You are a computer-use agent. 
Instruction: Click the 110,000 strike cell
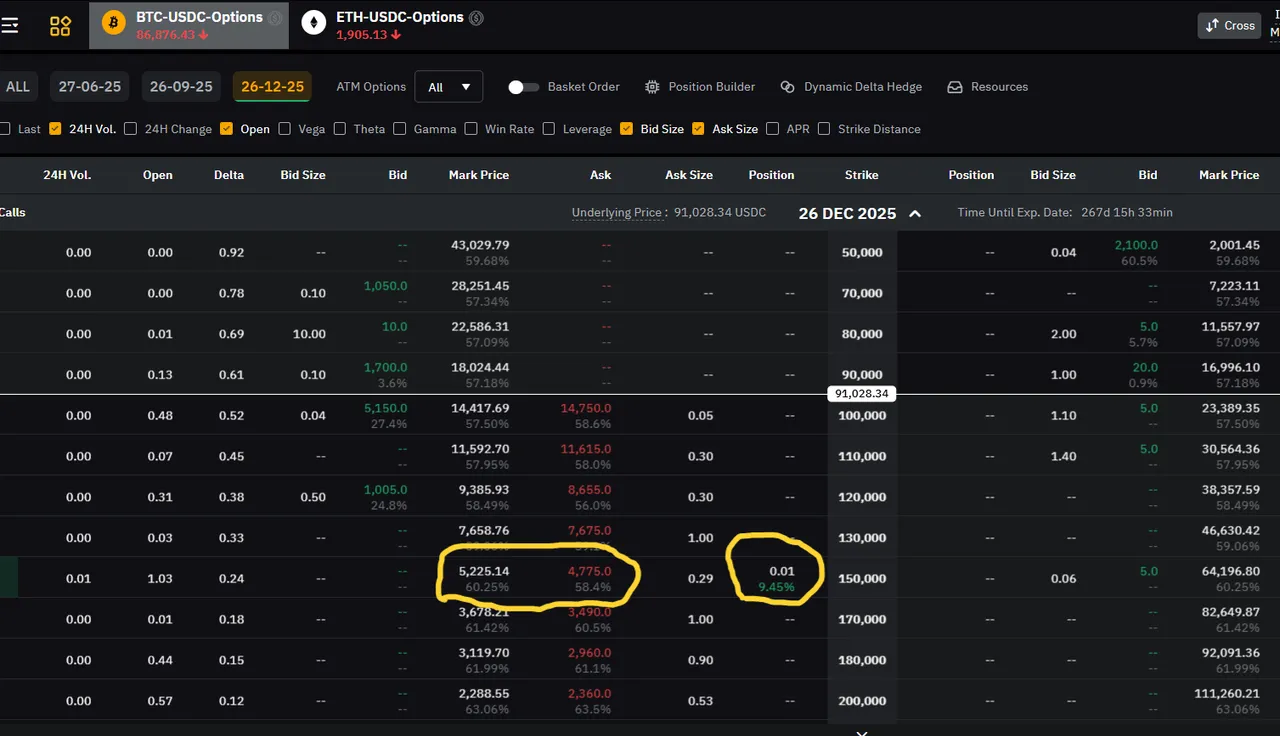[861, 456]
